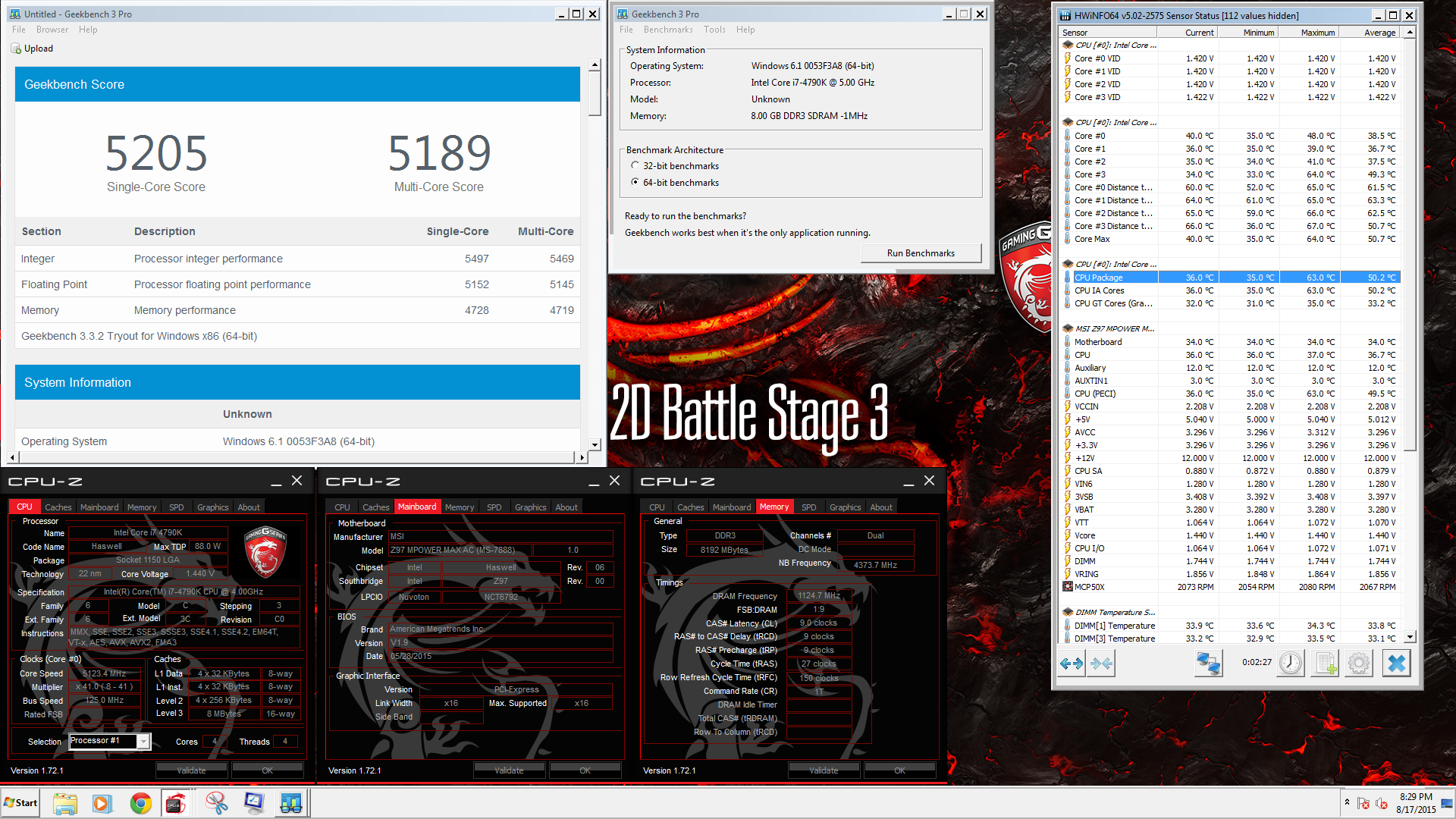Viewport: 1456px width, 819px height.
Task: Click Geekbench results scrollbar up arrow
Action: 595,65
